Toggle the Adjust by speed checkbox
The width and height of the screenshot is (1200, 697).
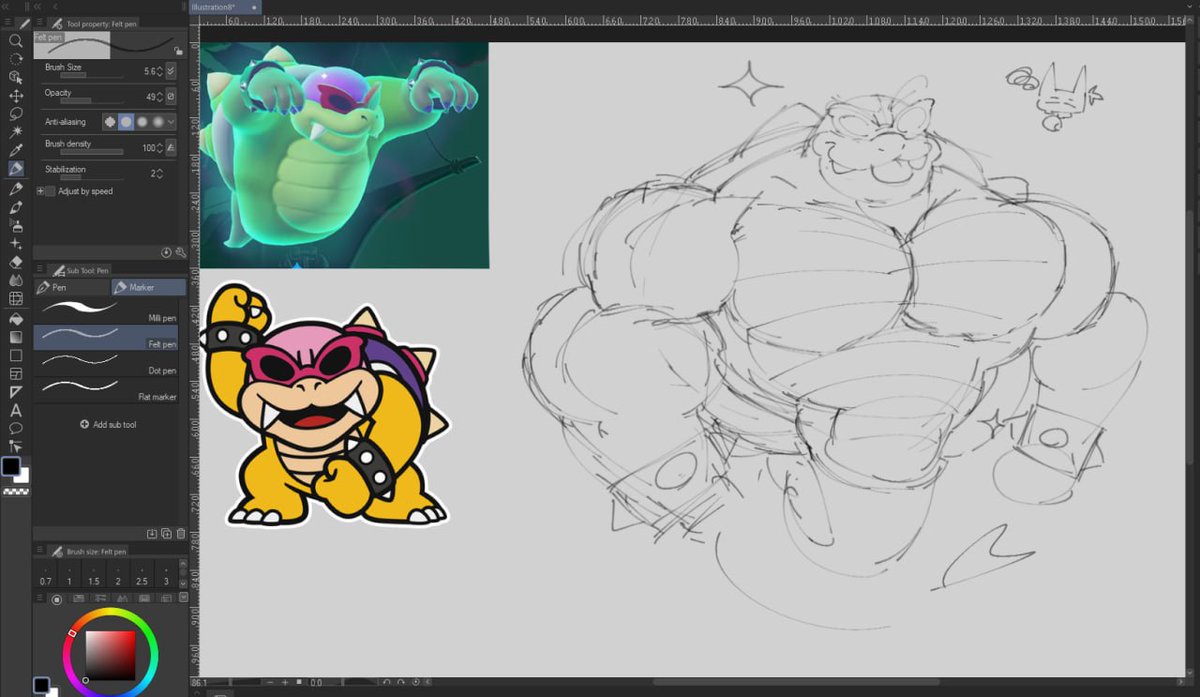(x=50, y=191)
